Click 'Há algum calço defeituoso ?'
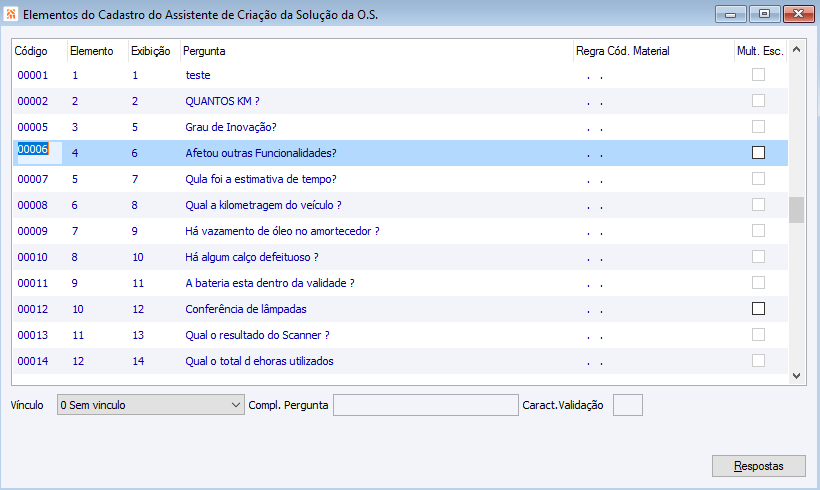 (x=252, y=257)
